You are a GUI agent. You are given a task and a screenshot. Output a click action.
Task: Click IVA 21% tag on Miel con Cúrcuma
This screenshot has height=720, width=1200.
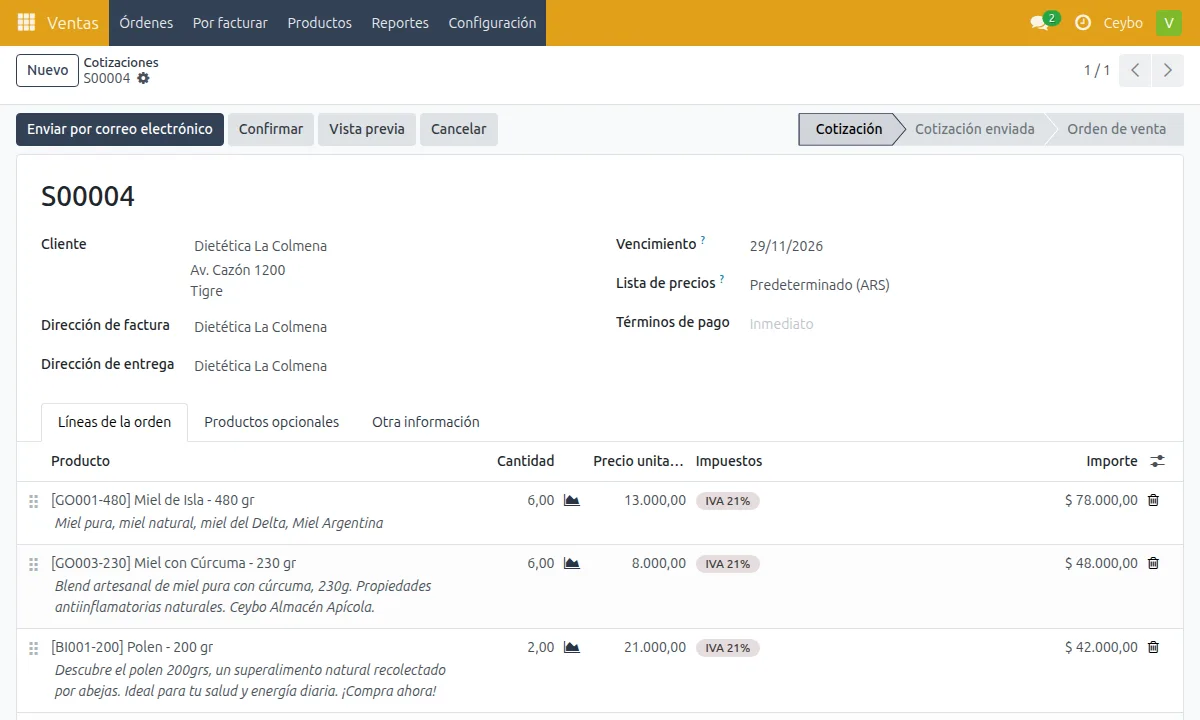[728, 564]
